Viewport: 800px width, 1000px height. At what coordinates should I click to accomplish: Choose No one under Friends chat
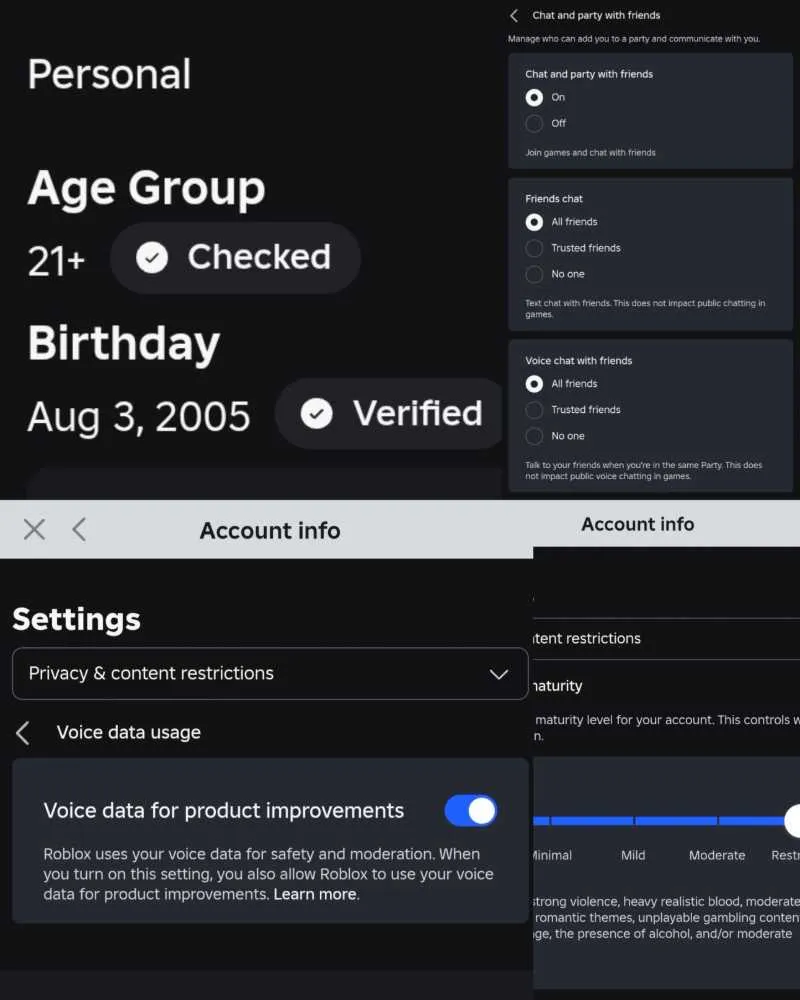[535, 274]
